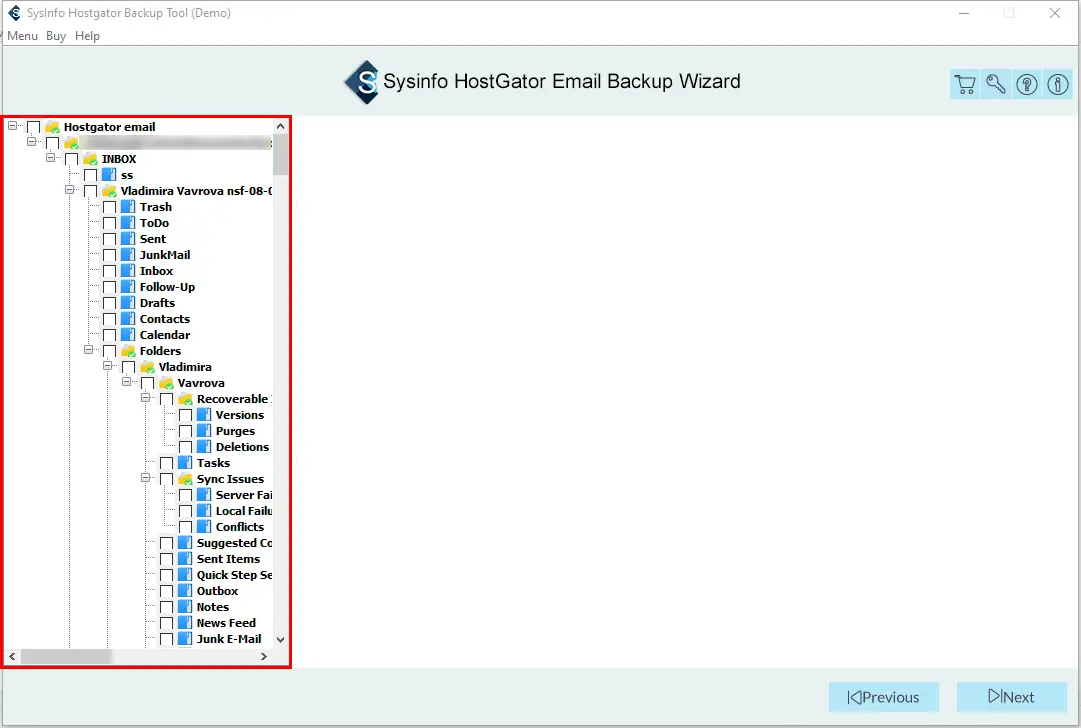The height and width of the screenshot is (728, 1081).
Task: Open the Help menu
Action: (87, 36)
